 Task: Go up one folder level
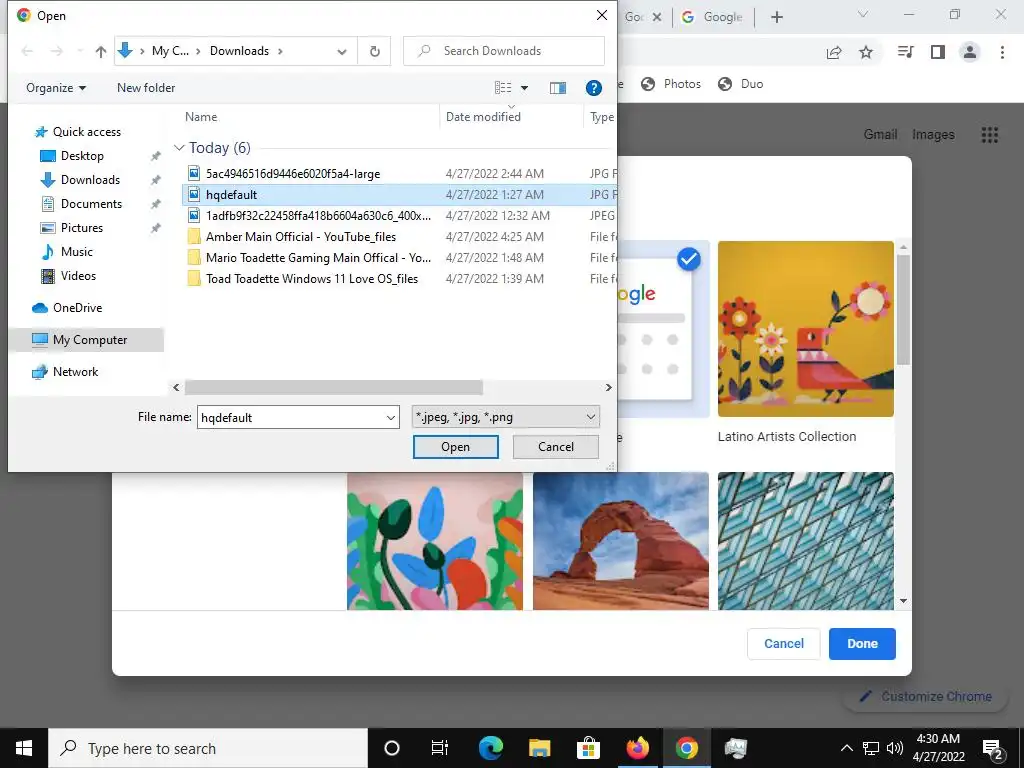[x=101, y=52]
